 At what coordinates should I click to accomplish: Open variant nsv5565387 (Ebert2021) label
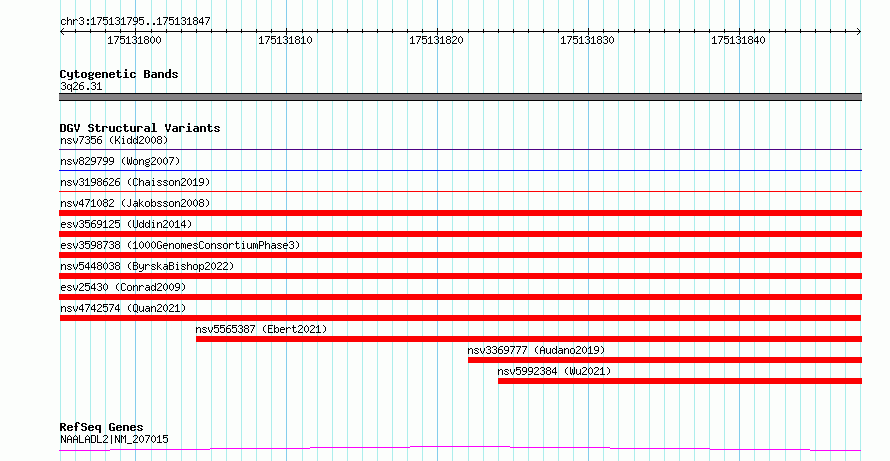(261, 329)
